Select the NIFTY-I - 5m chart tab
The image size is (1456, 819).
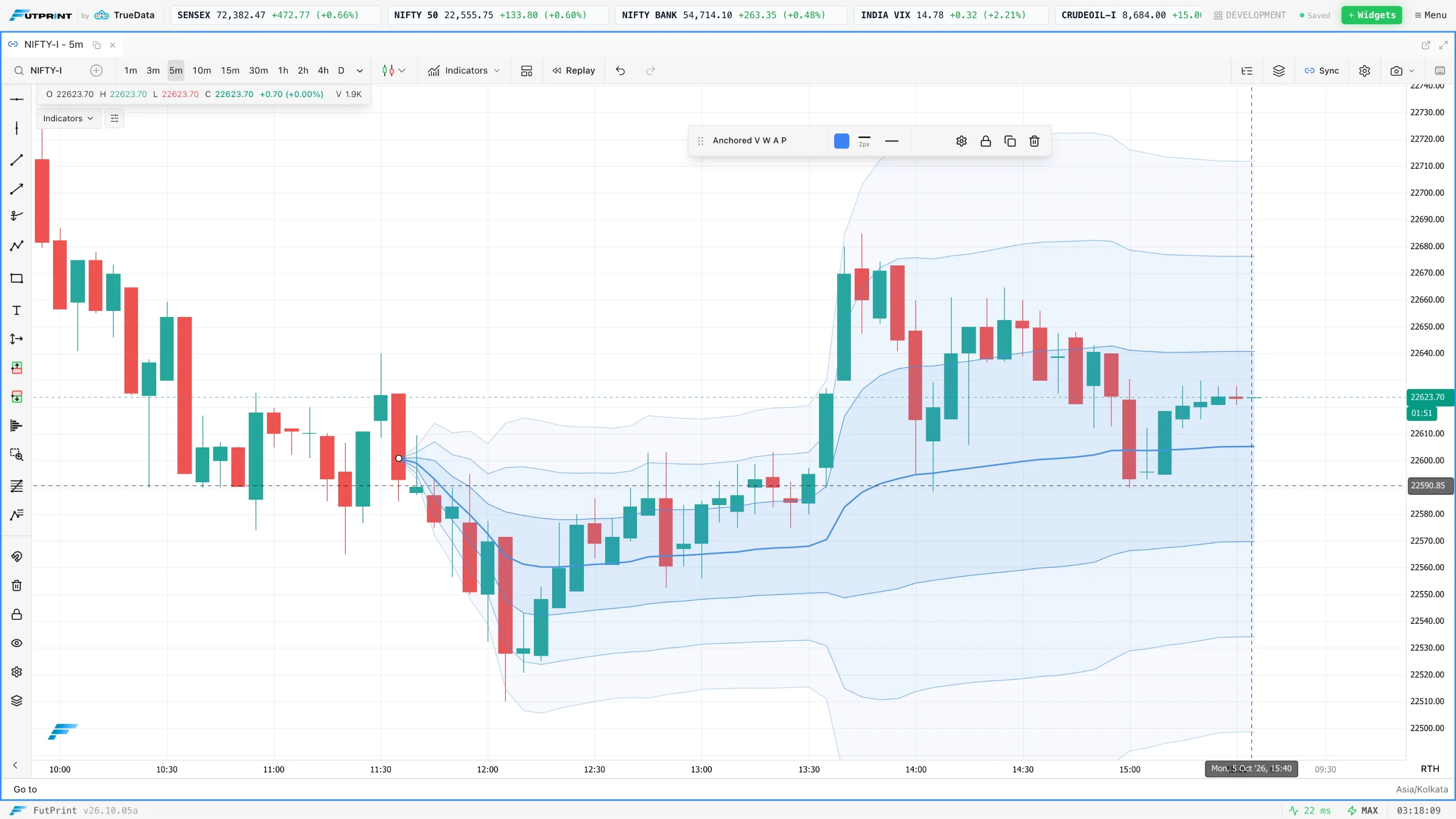coord(54,44)
